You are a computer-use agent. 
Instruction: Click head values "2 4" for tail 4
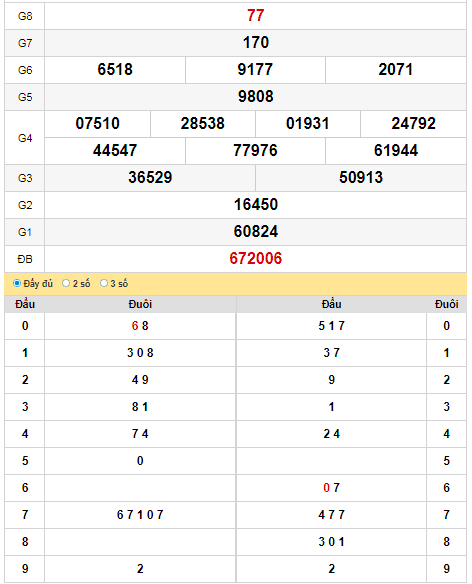coord(332,434)
